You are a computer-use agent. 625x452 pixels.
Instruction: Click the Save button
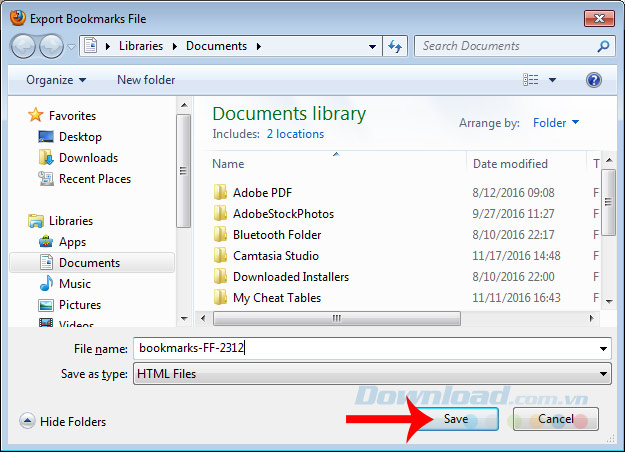[x=456, y=419]
